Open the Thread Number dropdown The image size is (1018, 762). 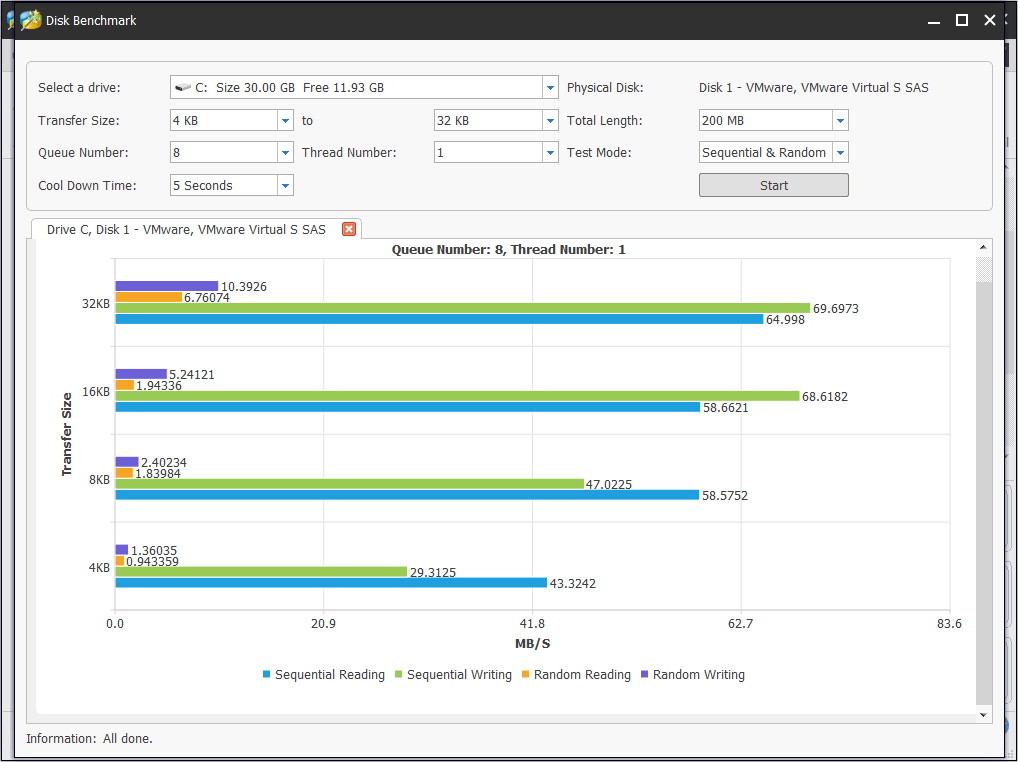click(x=550, y=153)
